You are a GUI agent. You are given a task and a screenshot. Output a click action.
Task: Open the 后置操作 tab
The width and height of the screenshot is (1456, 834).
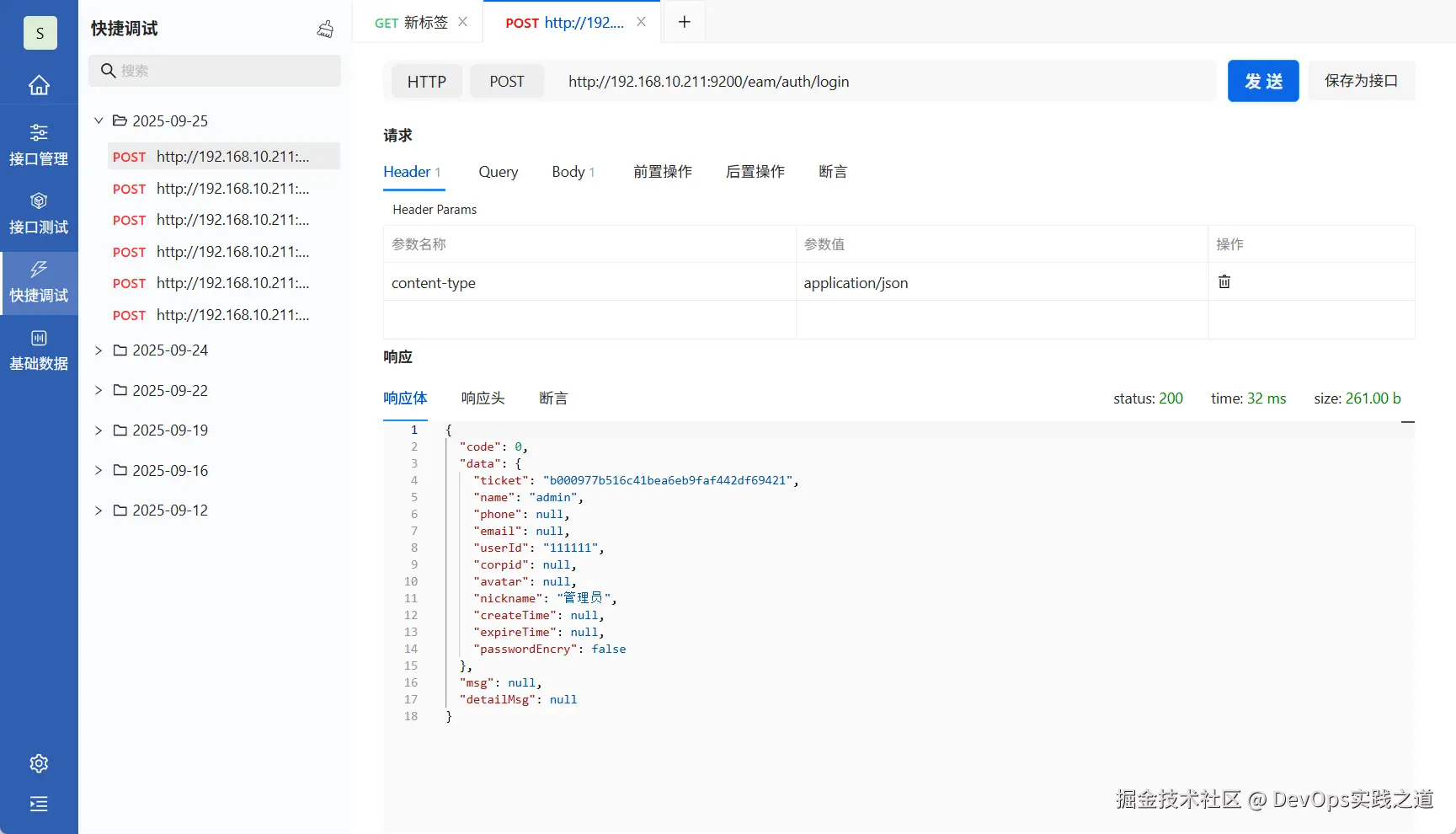click(755, 172)
